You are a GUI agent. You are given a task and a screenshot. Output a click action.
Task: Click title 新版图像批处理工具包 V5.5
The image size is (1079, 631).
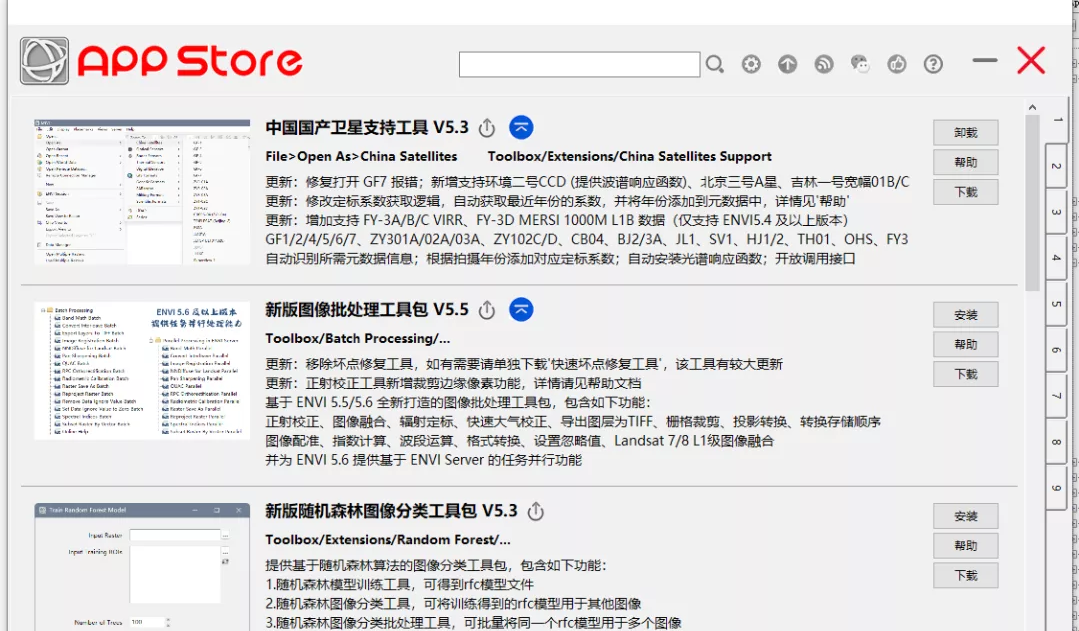pos(367,310)
